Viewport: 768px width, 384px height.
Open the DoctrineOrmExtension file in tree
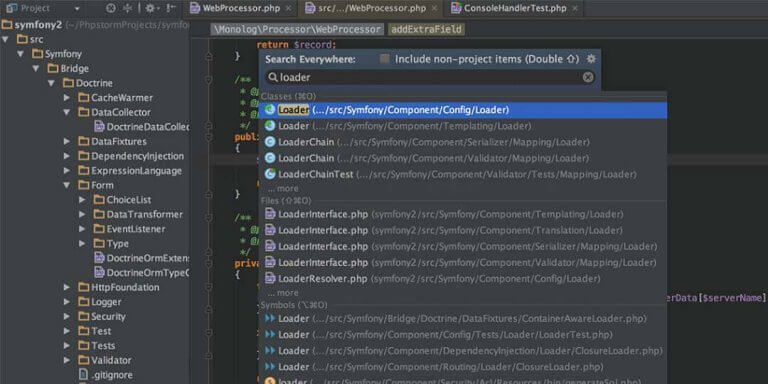[x=141, y=258]
